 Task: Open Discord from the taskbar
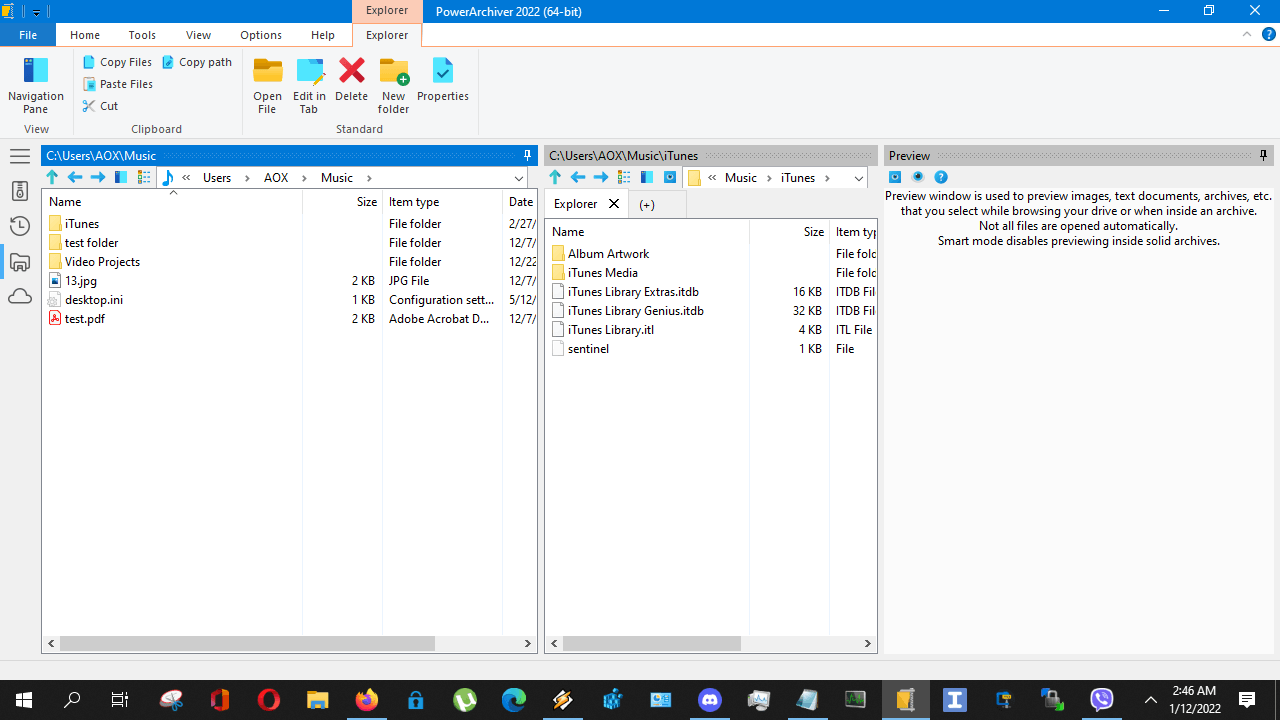click(710, 700)
